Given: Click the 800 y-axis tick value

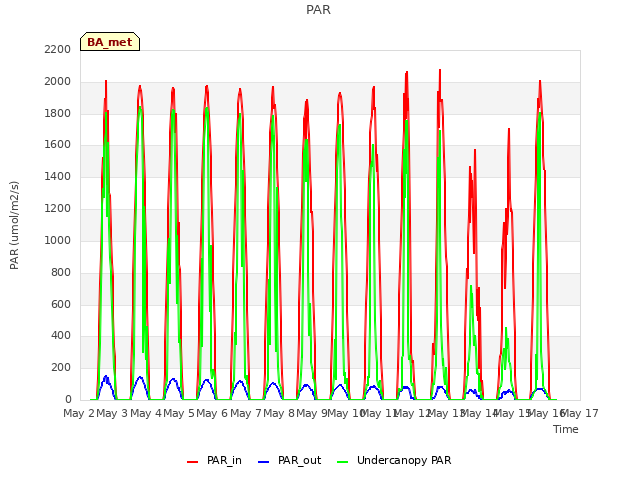Looking at the screenshot, I should tap(61, 272).
